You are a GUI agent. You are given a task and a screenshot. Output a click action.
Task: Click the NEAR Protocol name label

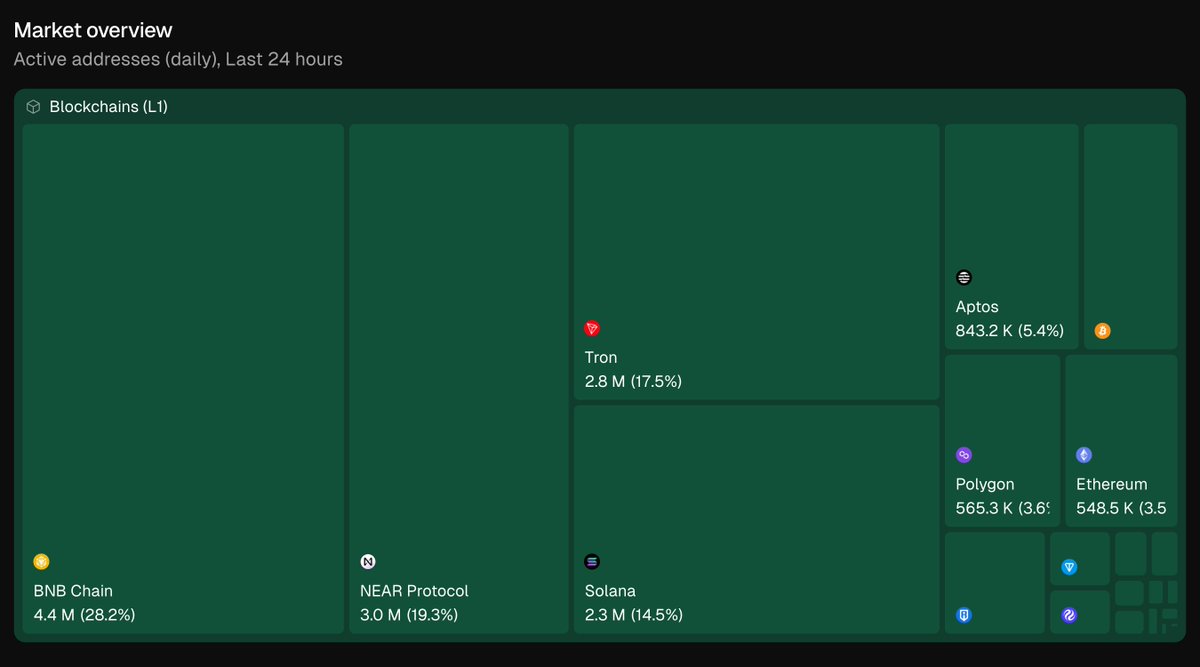pyautogui.click(x=414, y=591)
